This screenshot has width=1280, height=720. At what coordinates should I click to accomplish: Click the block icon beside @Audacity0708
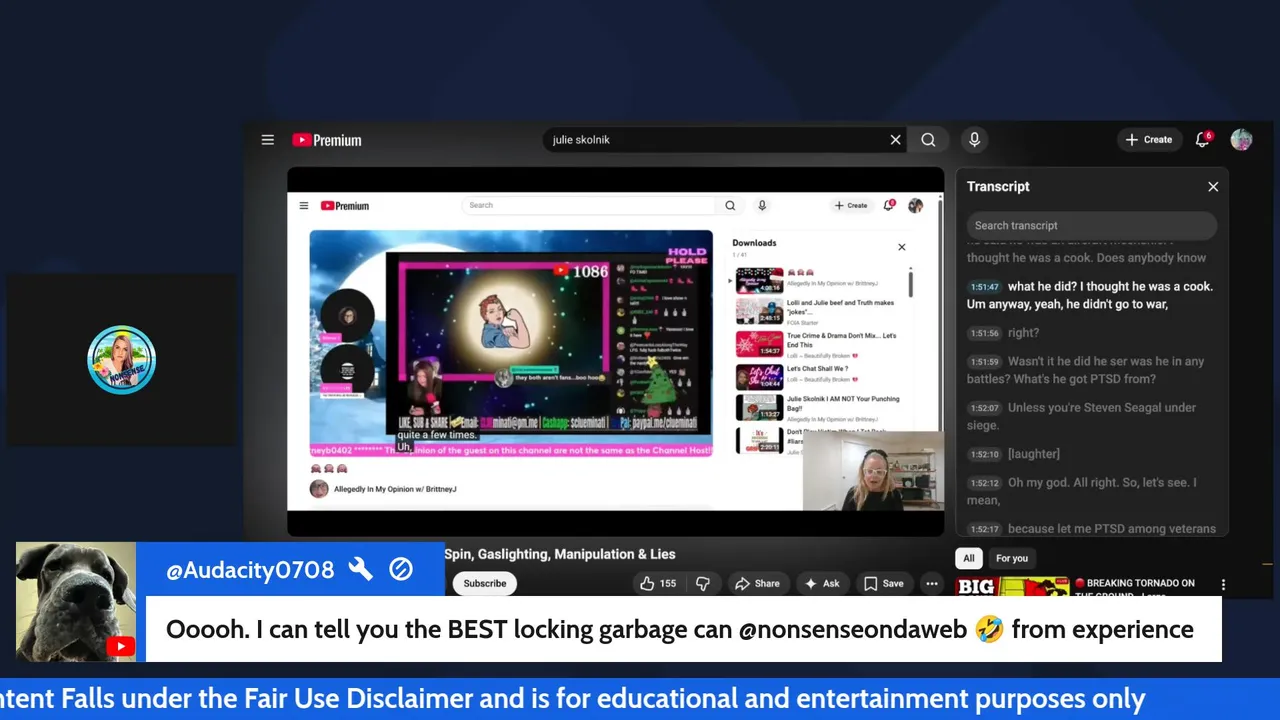pyautogui.click(x=401, y=570)
